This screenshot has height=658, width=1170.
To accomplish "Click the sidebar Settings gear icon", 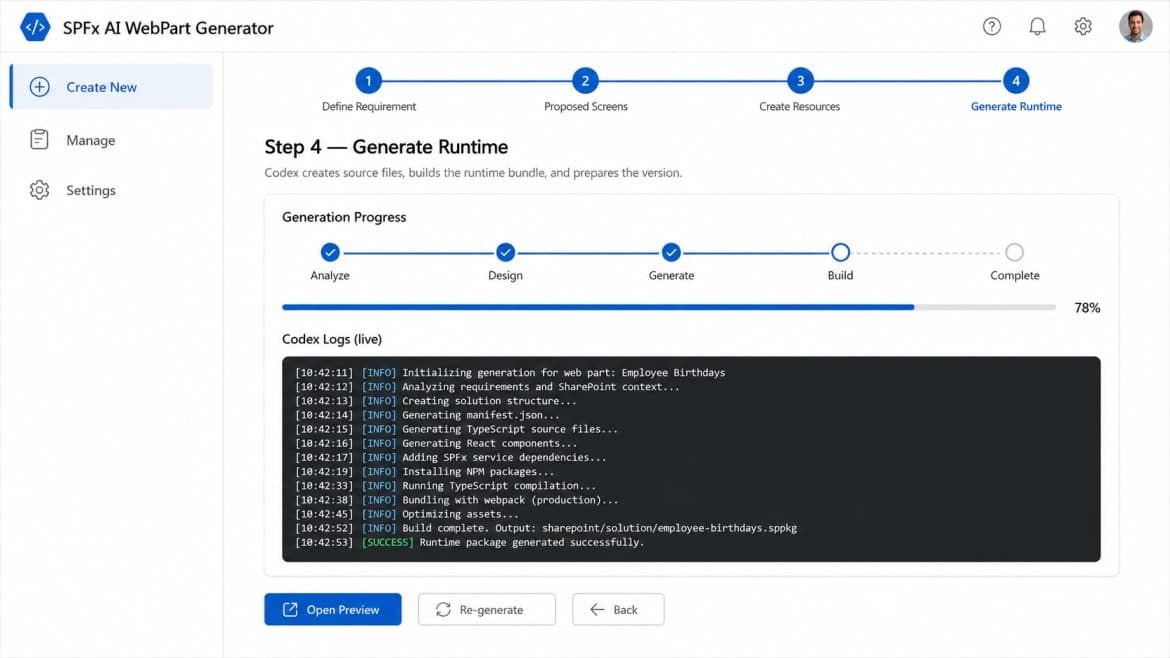I will point(40,190).
